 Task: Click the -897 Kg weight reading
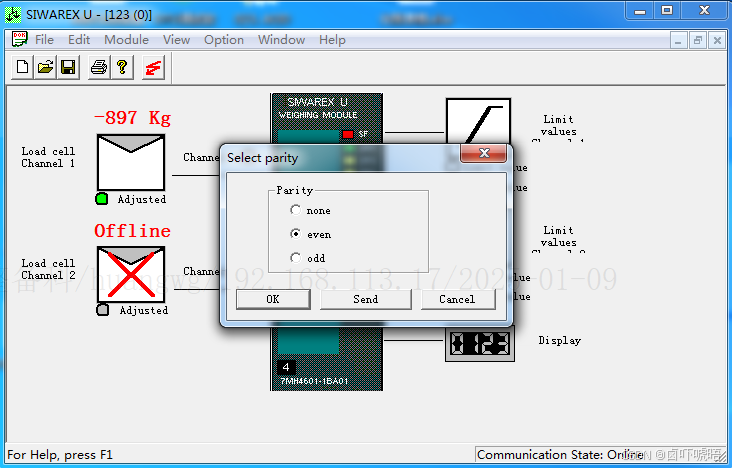(x=133, y=118)
